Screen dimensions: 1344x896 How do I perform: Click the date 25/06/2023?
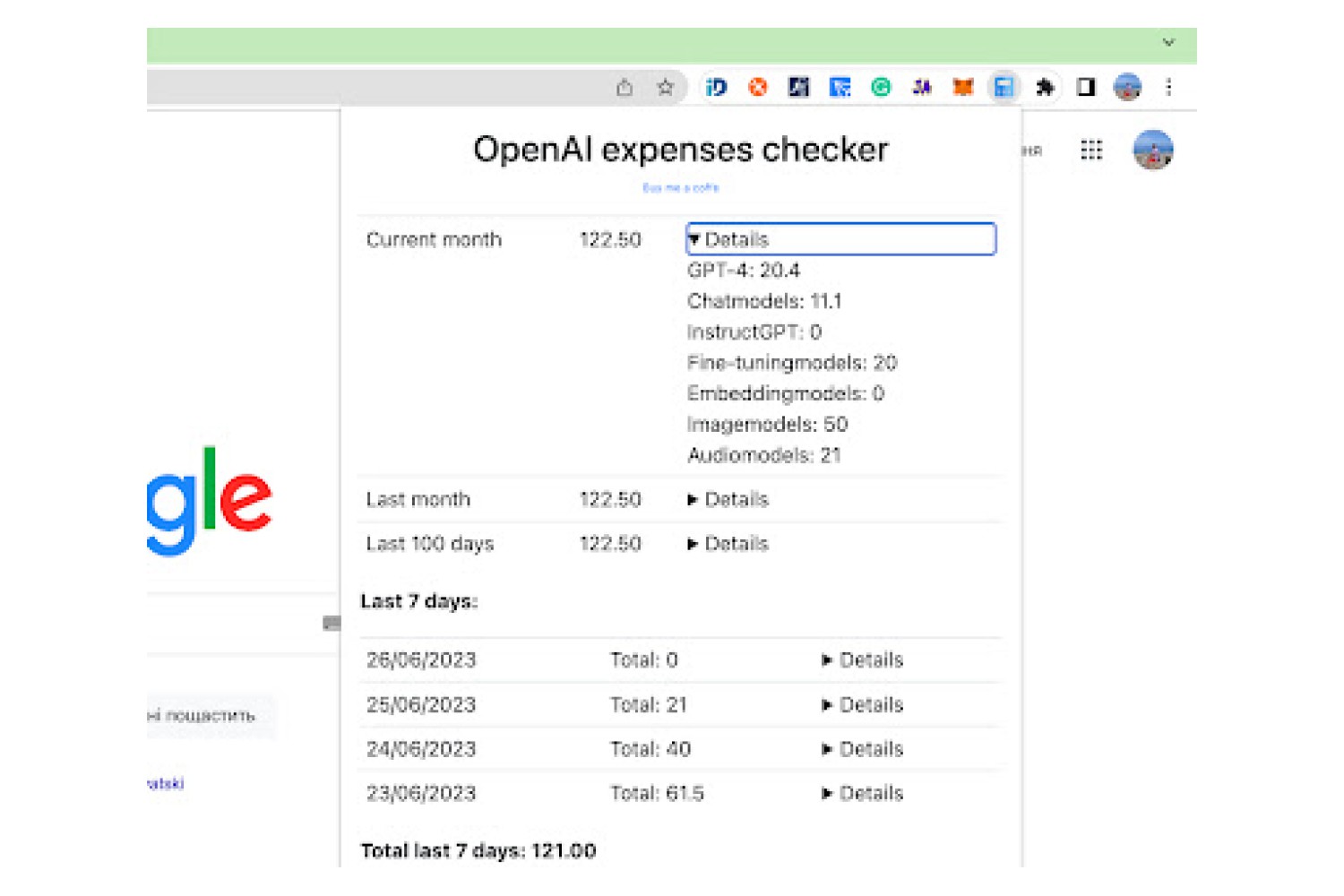421,705
